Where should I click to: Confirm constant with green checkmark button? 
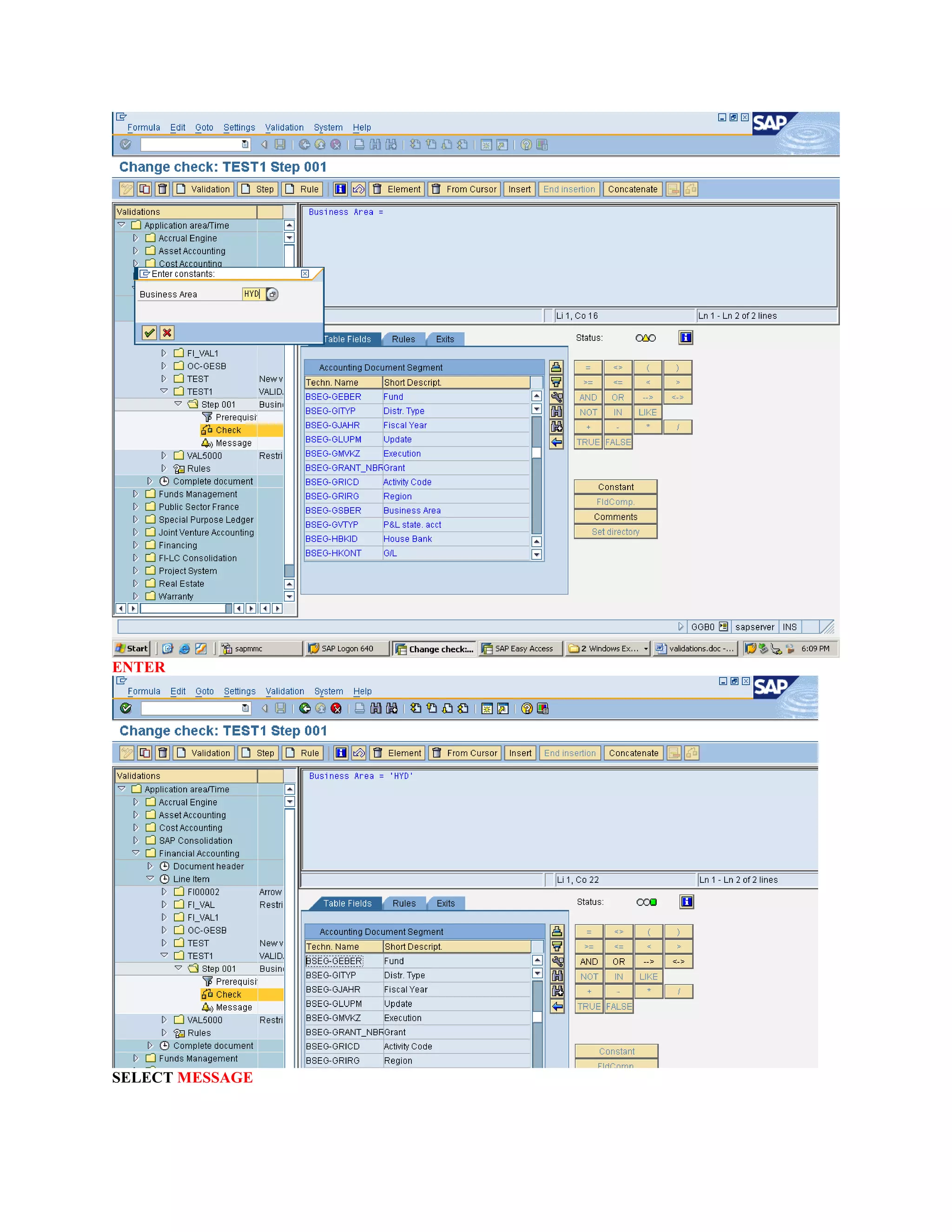coord(149,333)
